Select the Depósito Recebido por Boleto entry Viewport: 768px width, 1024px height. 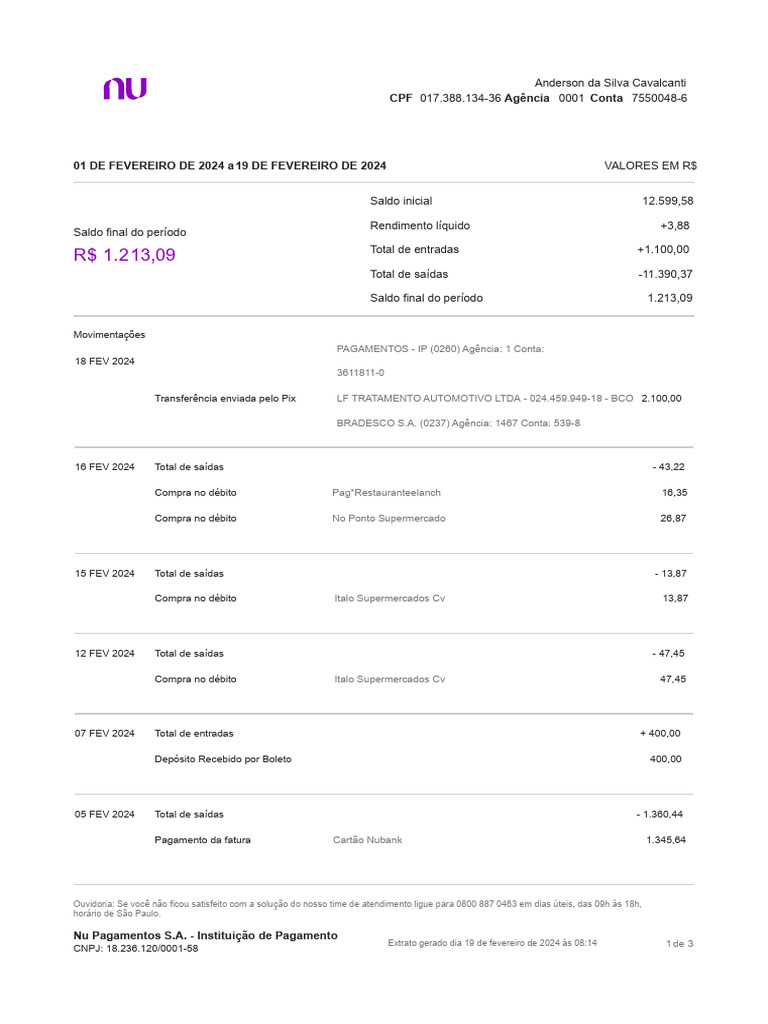tap(223, 759)
